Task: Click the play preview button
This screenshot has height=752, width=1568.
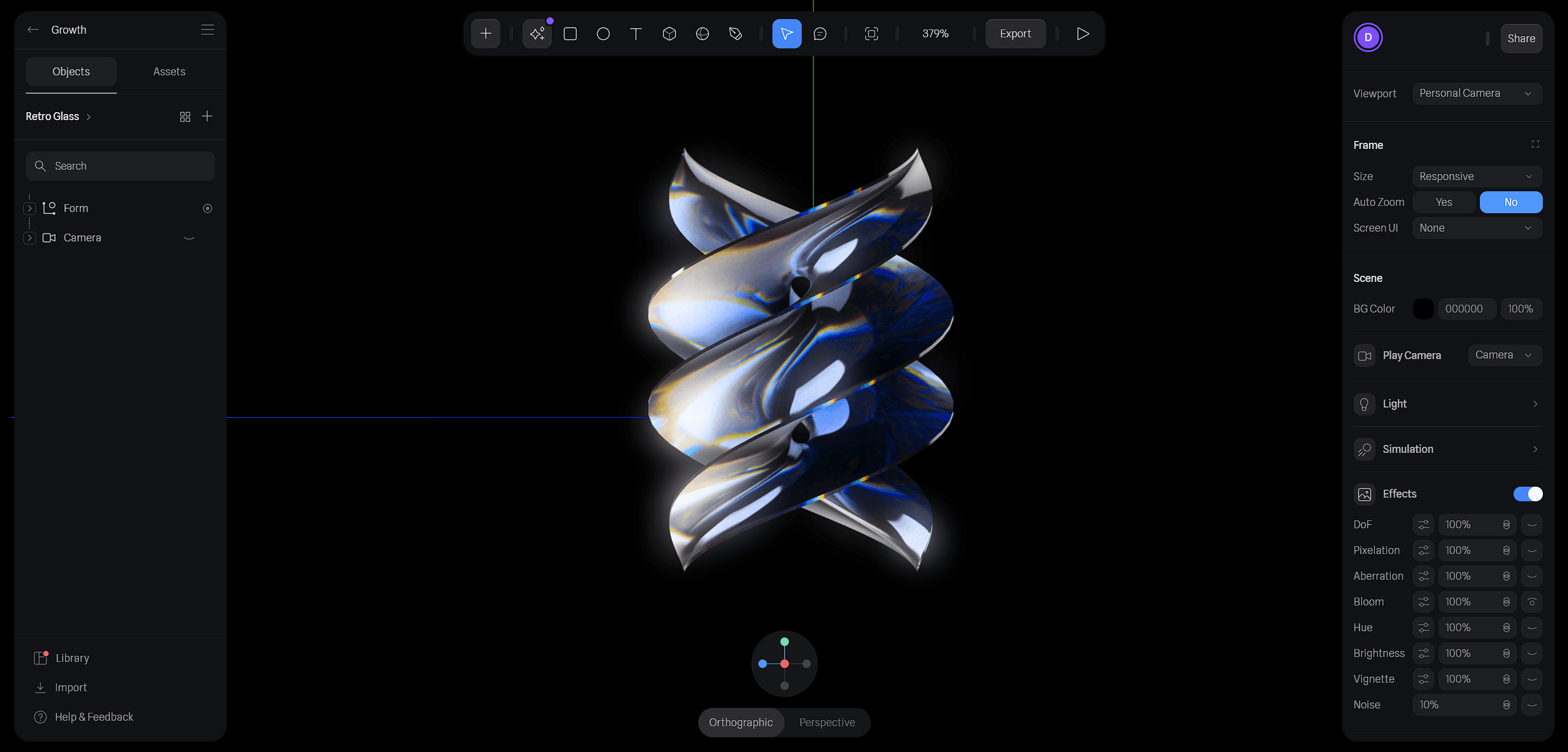Action: [x=1082, y=34]
